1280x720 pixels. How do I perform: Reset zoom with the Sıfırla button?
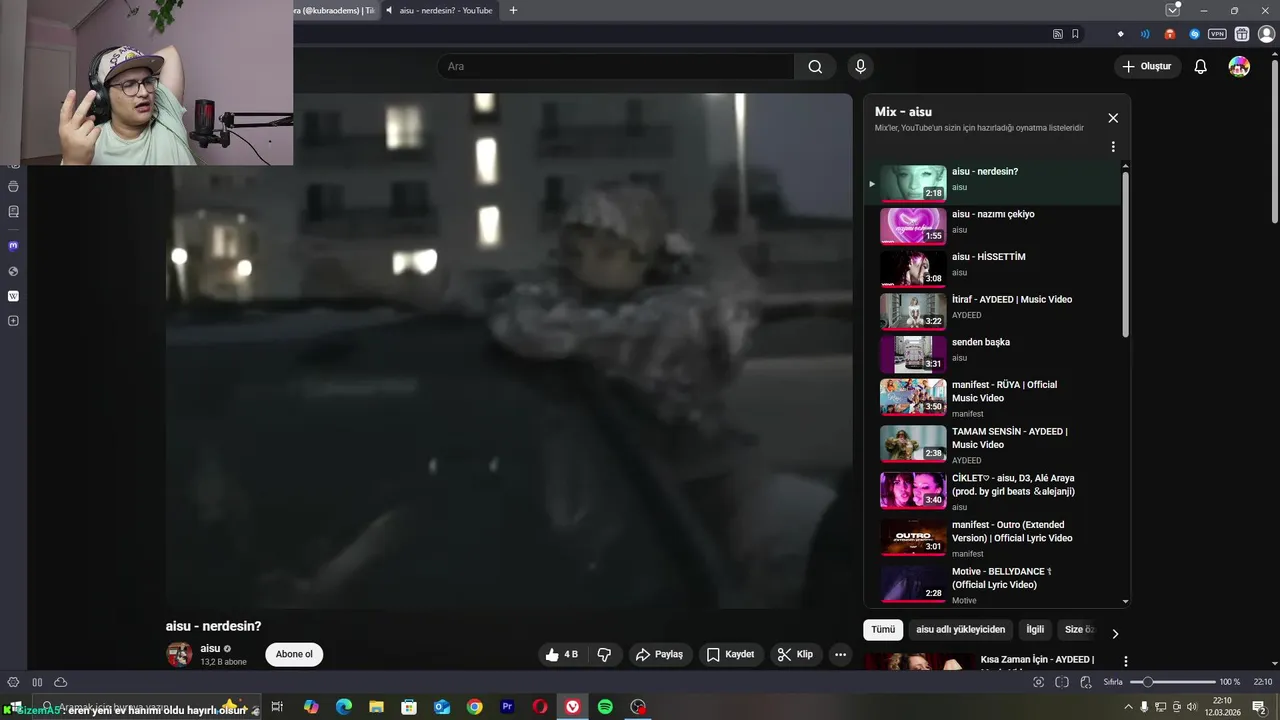(x=1113, y=682)
